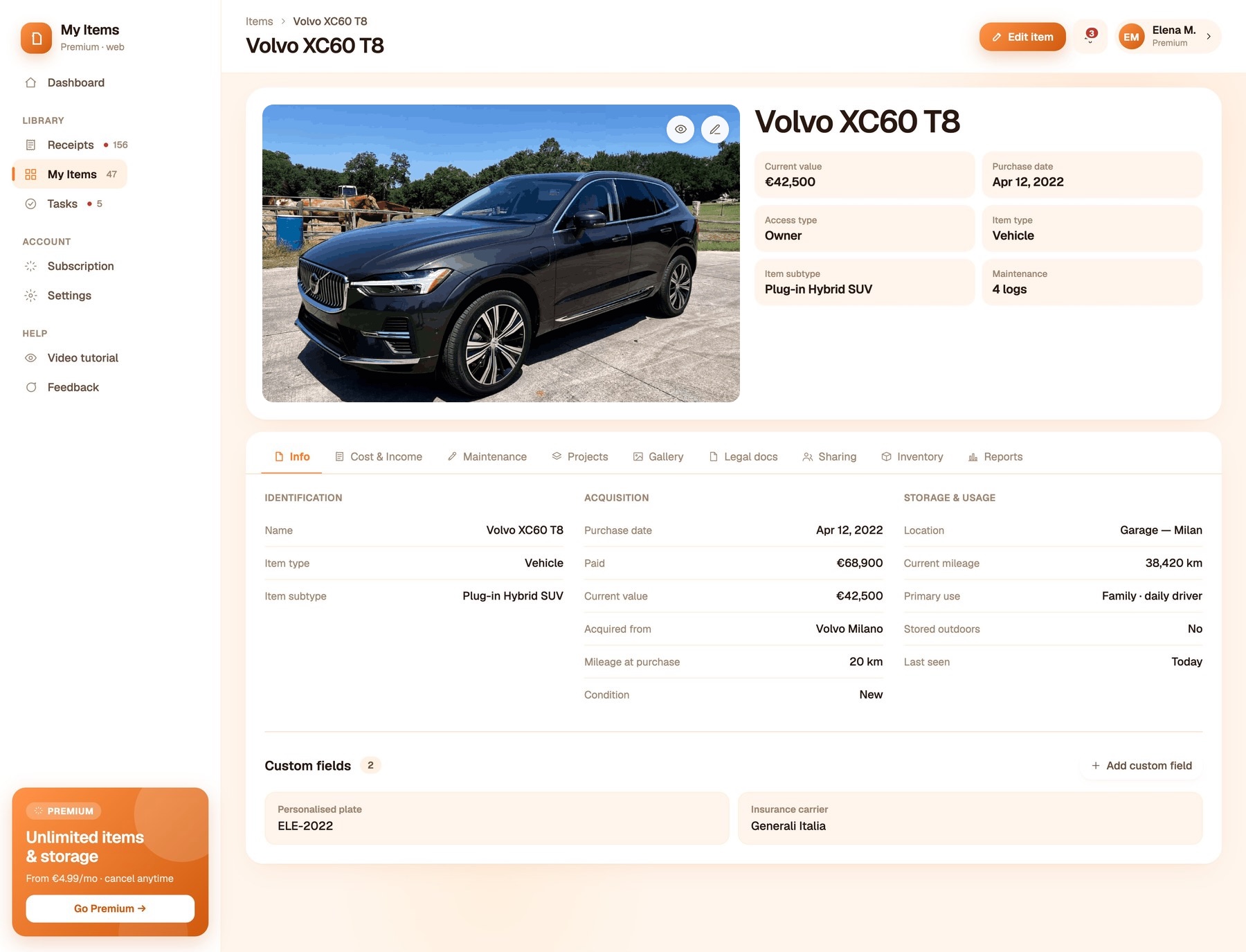
Task: Click the Tasks checkmark circle icon
Action: pos(30,204)
